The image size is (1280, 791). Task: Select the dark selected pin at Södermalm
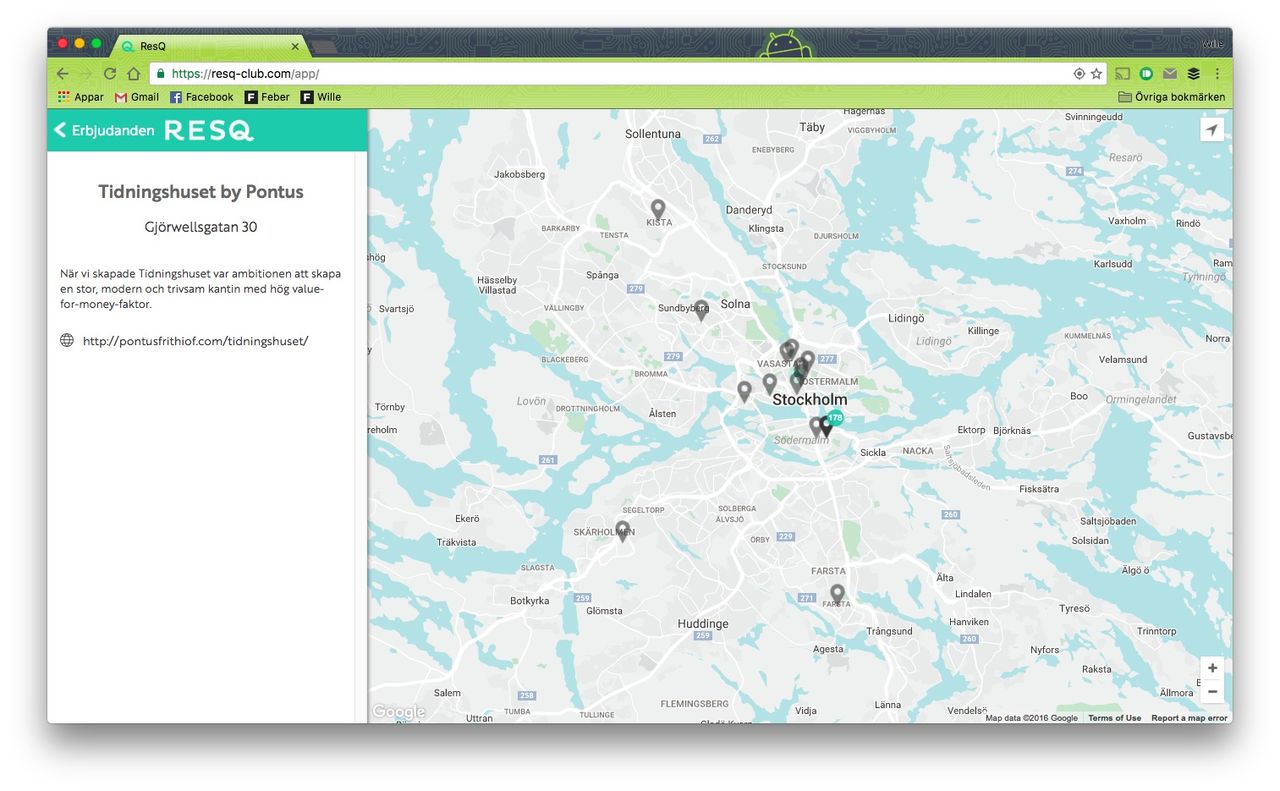(x=824, y=428)
